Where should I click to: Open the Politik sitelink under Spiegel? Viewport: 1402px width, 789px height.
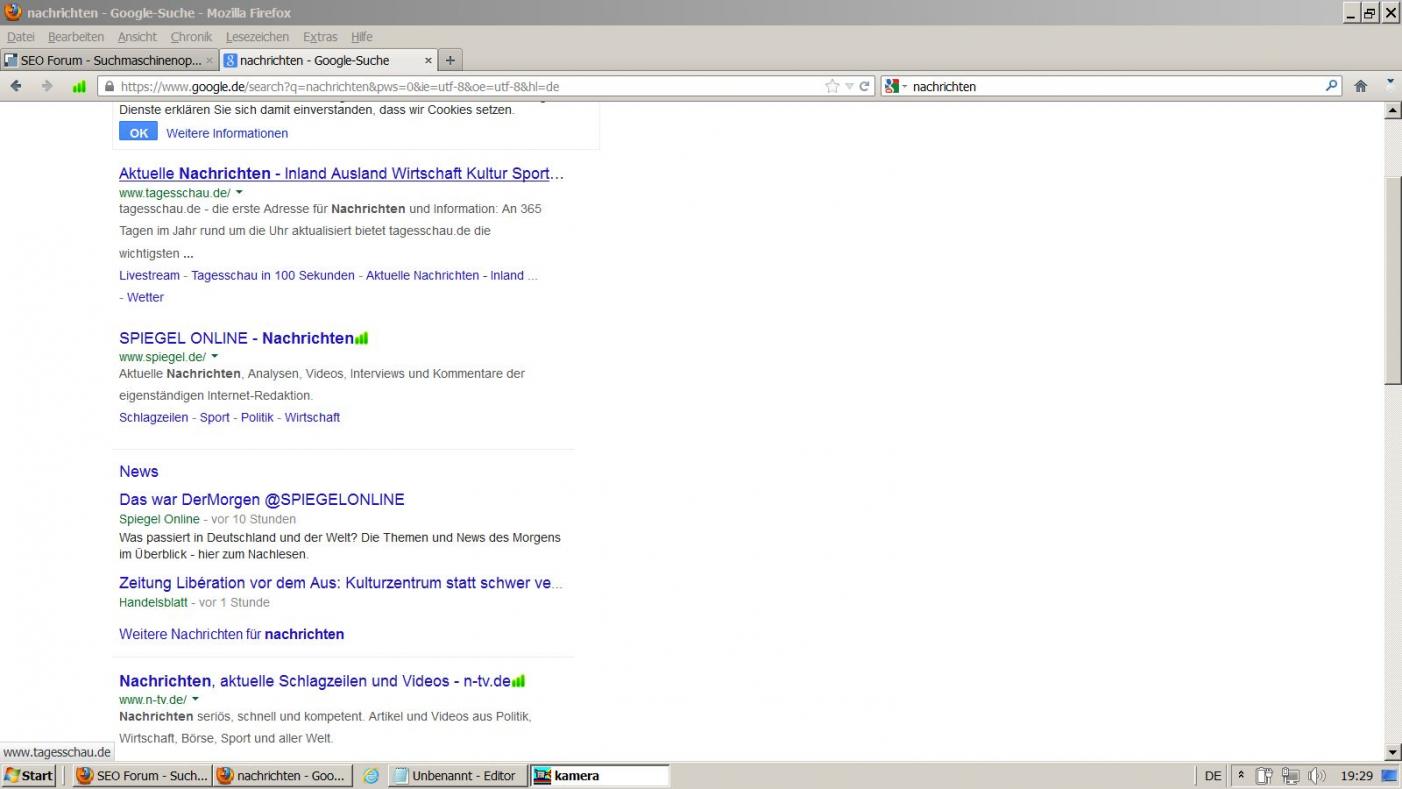[257, 417]
